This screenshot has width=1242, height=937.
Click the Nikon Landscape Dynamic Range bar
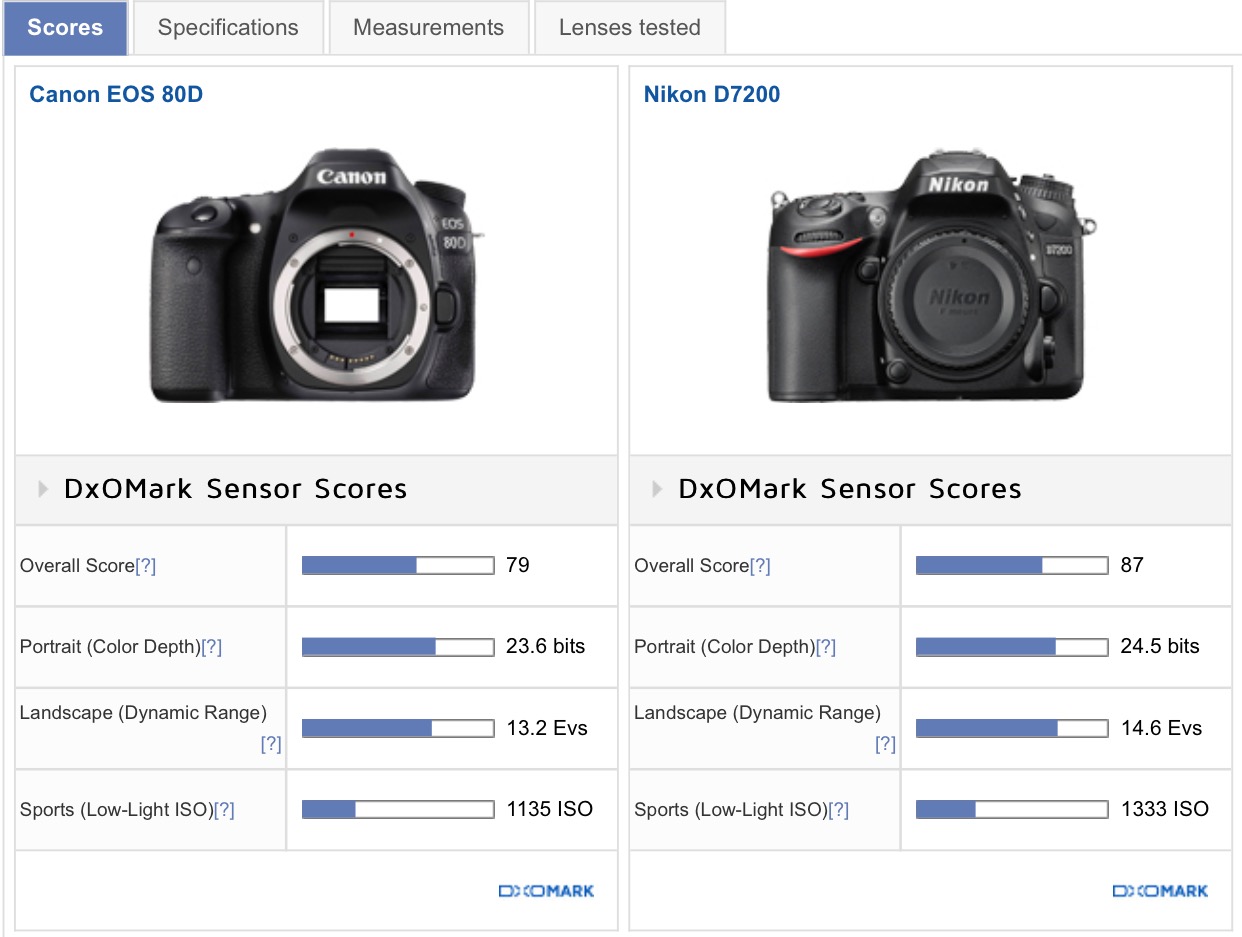[x=1012, y=729]
